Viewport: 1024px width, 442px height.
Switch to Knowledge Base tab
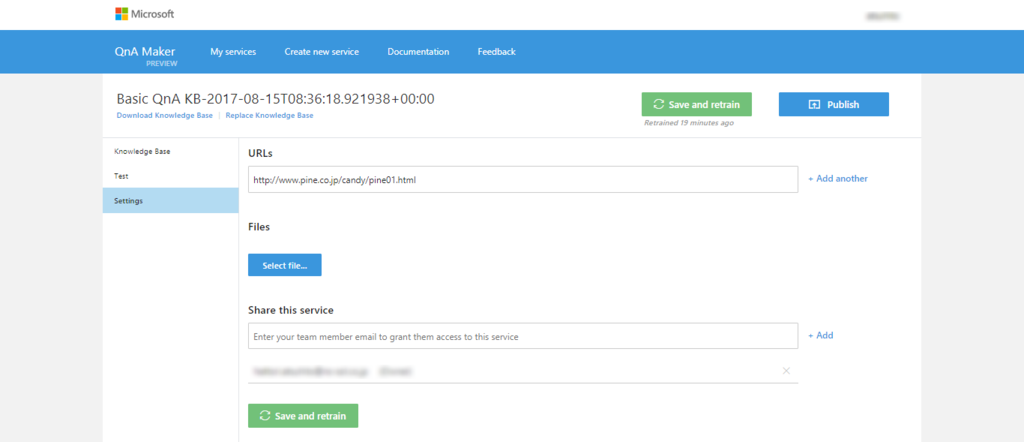170,151
